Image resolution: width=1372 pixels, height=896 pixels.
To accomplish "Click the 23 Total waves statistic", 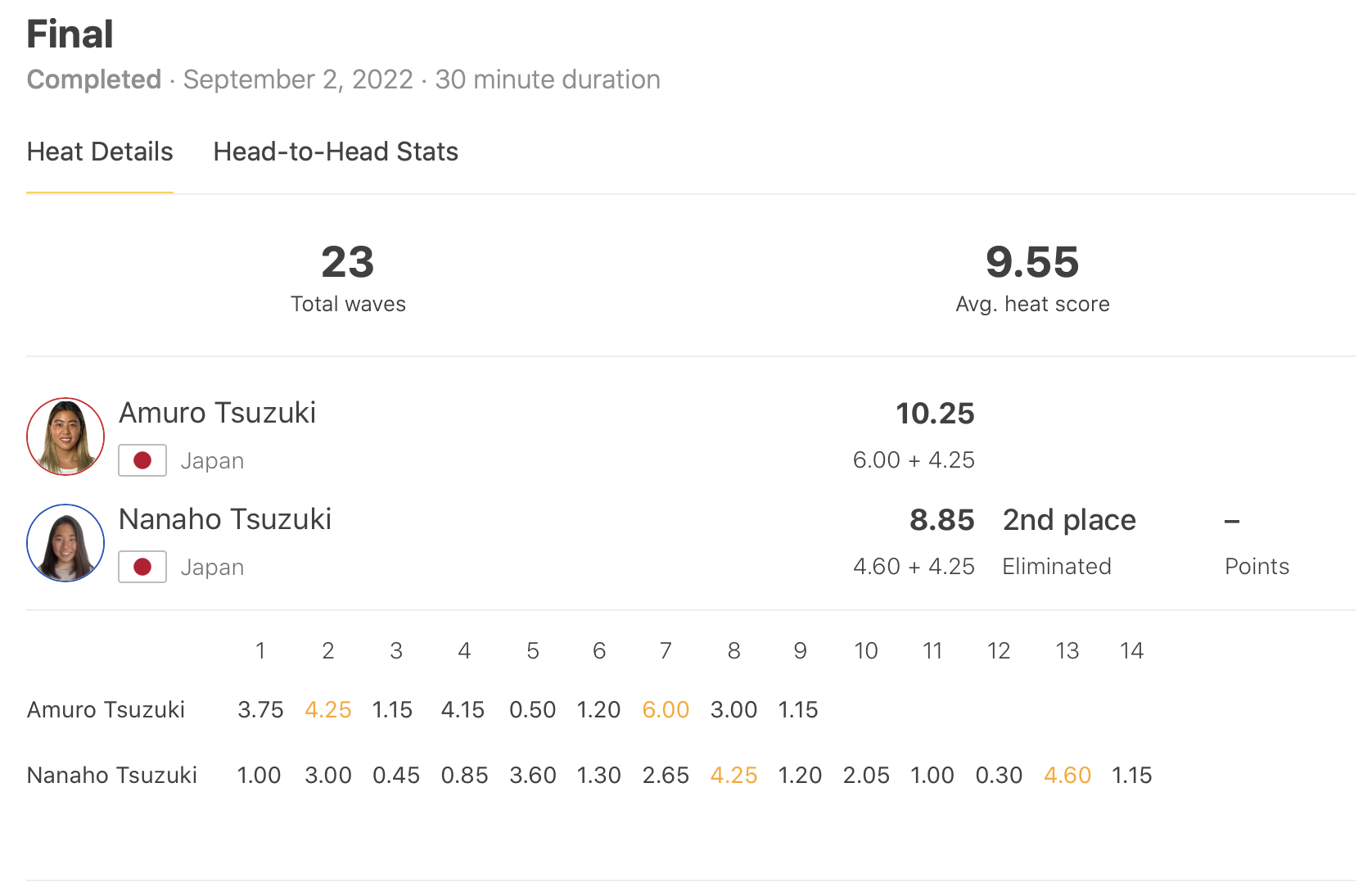I will point(348,263).
